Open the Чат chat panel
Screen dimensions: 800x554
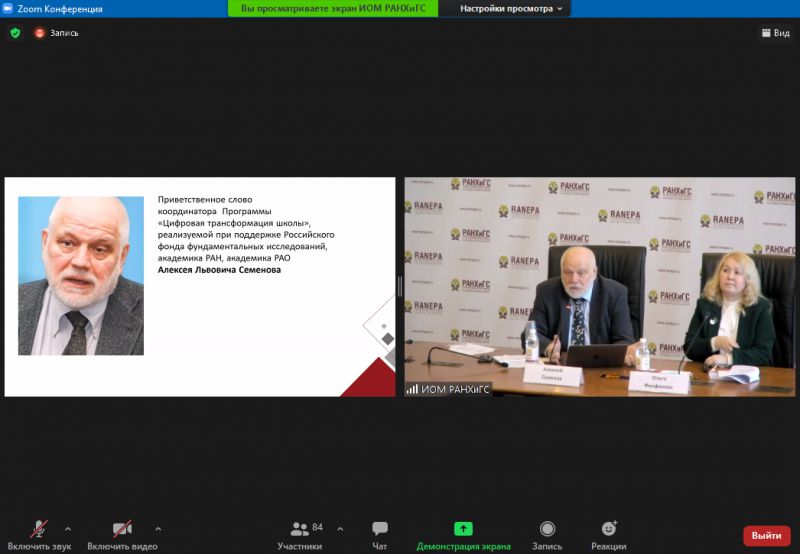[380, 535]
